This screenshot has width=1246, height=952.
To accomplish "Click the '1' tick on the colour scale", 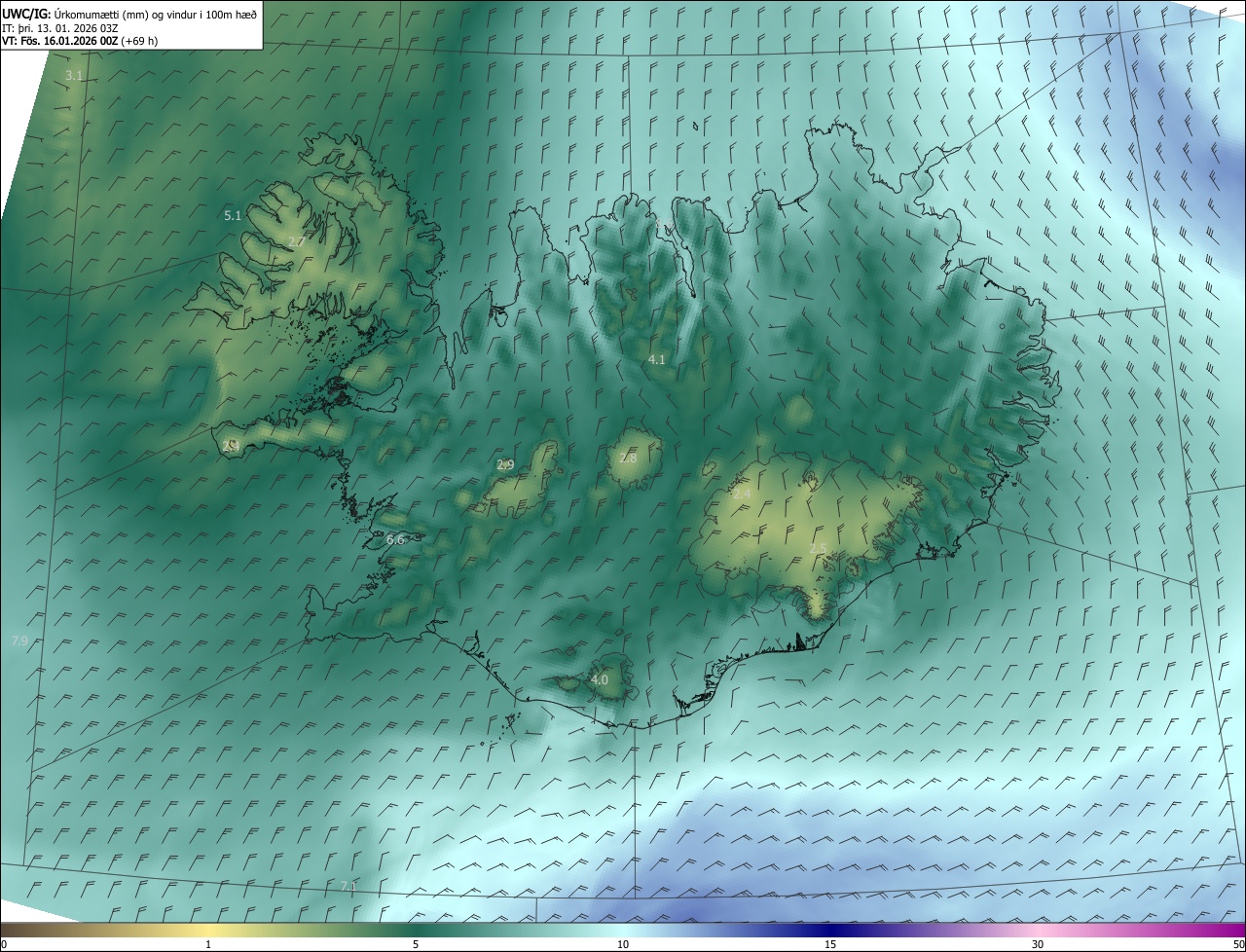I will point(208,944).
